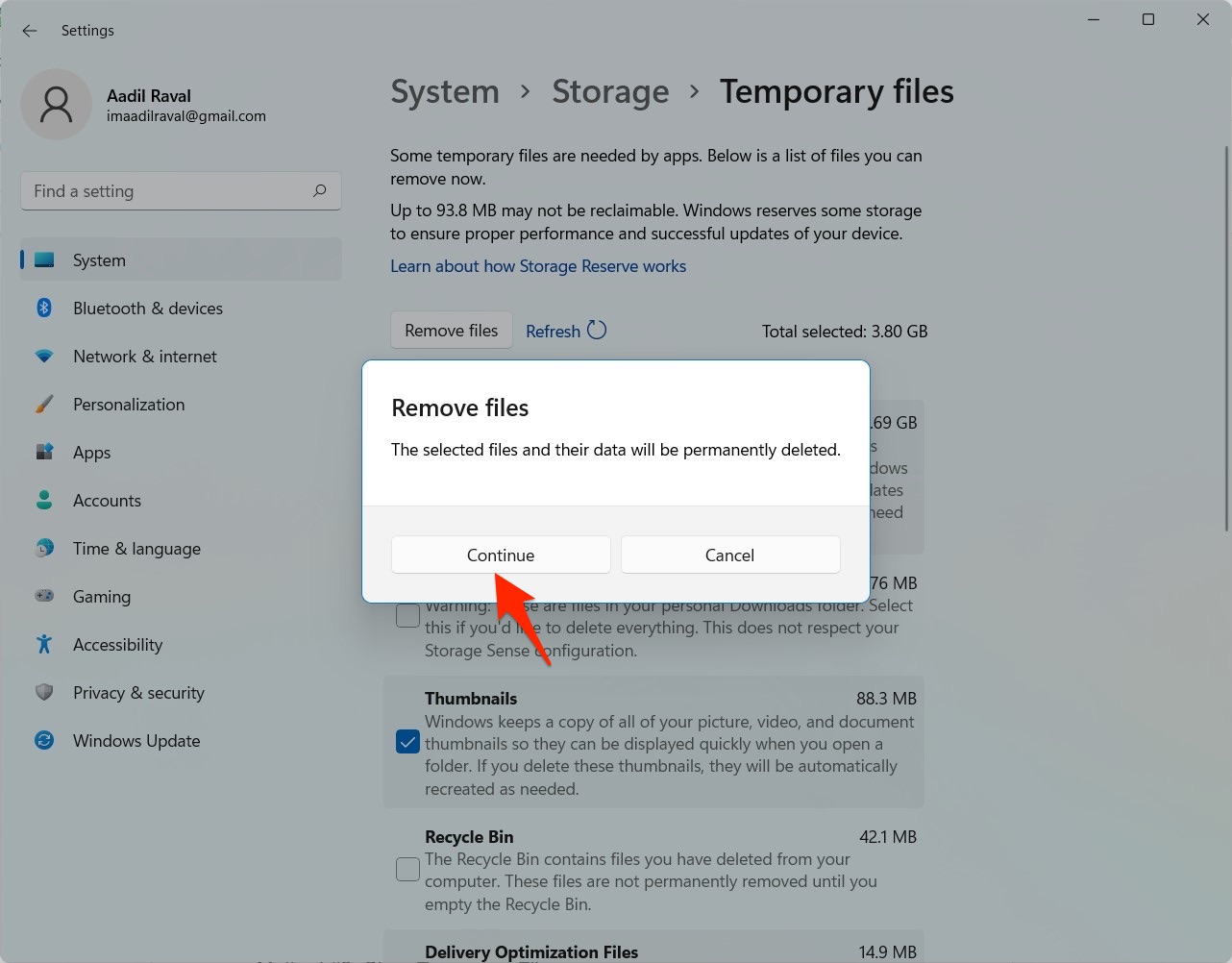This screenshot has width=1232, height=963.
Task: Open the Privacy & security section
Action: coord(138,692)
